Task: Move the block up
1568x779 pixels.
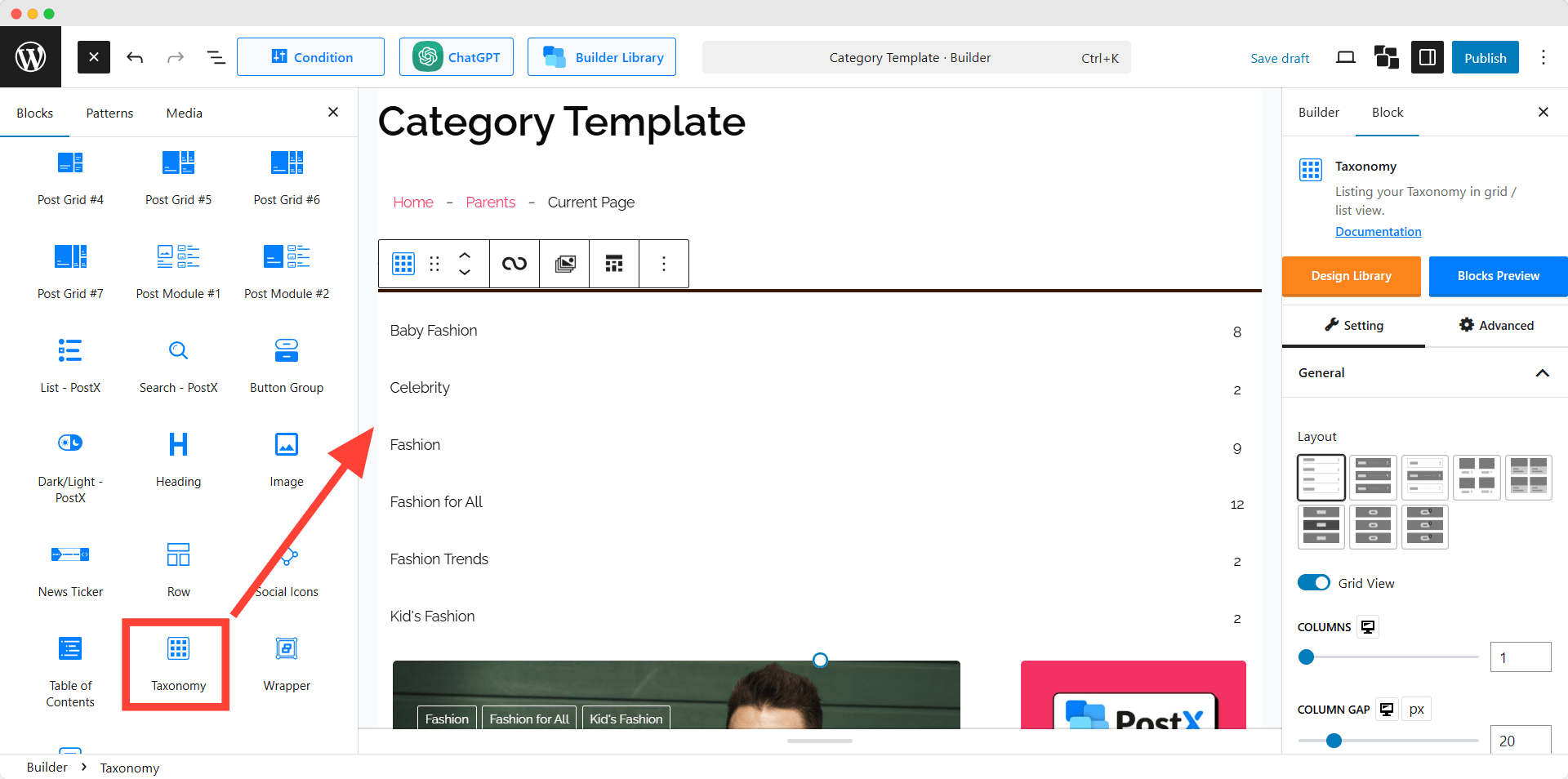Action: [465, 256]
